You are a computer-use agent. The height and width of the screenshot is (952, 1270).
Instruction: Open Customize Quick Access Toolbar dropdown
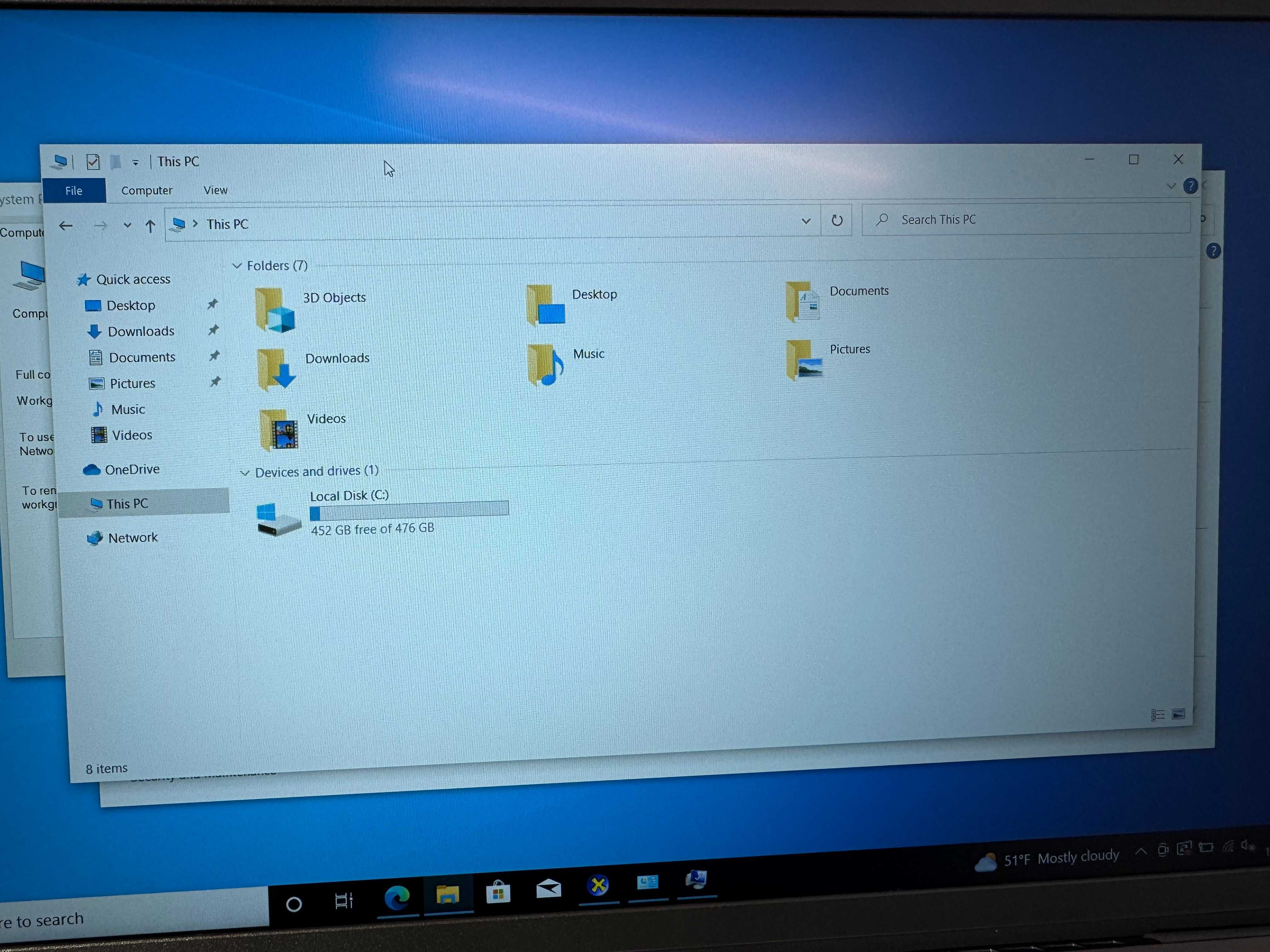[135, 163]
